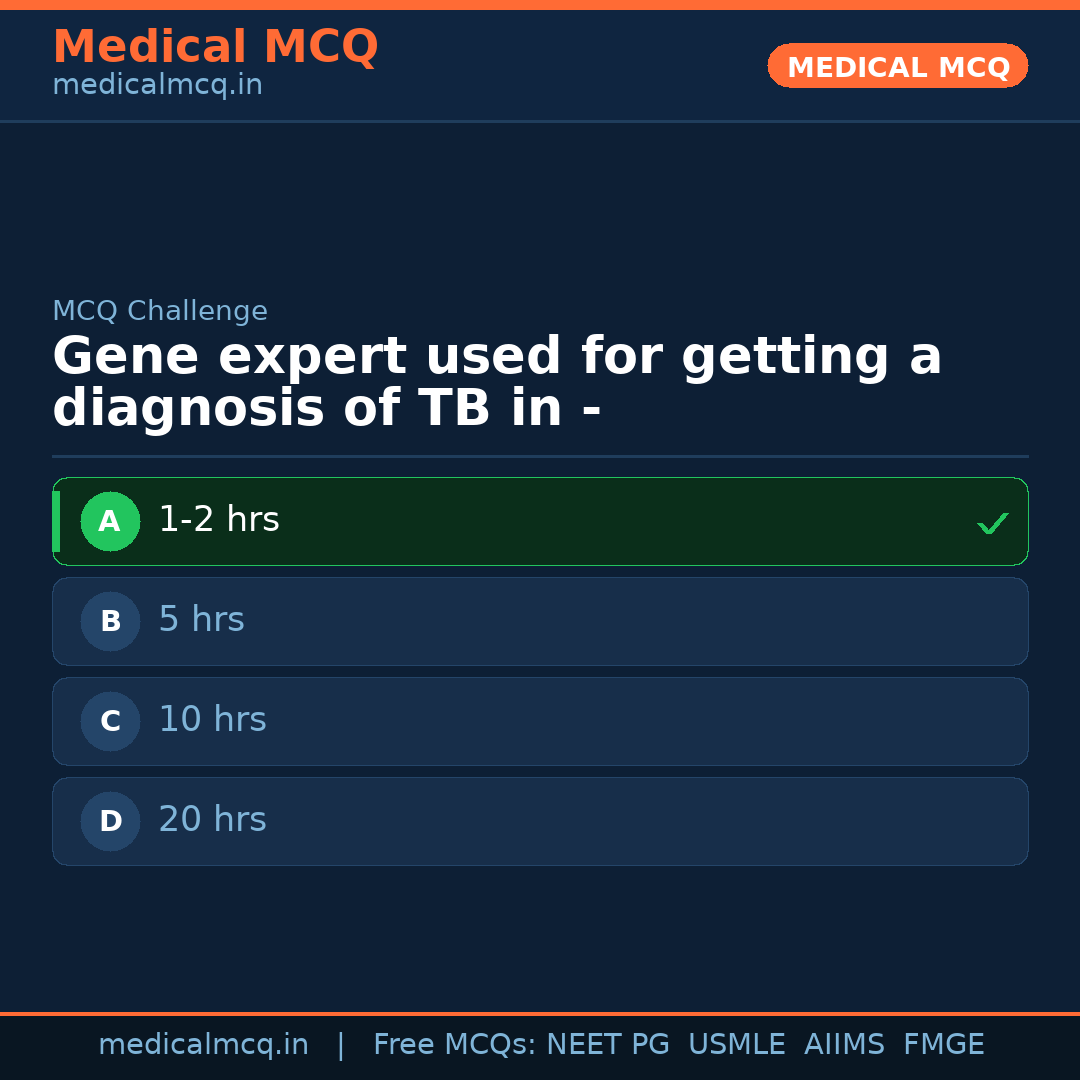Click the C letter circle icon

[110, 721]
